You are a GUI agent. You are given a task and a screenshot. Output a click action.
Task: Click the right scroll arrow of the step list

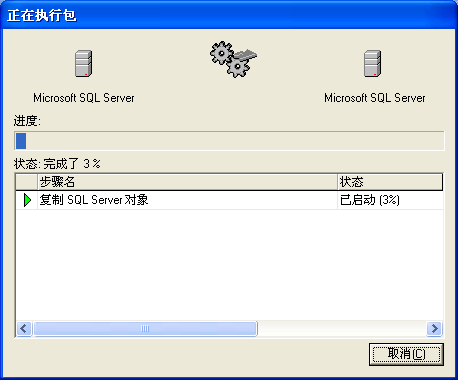(434, 329)
